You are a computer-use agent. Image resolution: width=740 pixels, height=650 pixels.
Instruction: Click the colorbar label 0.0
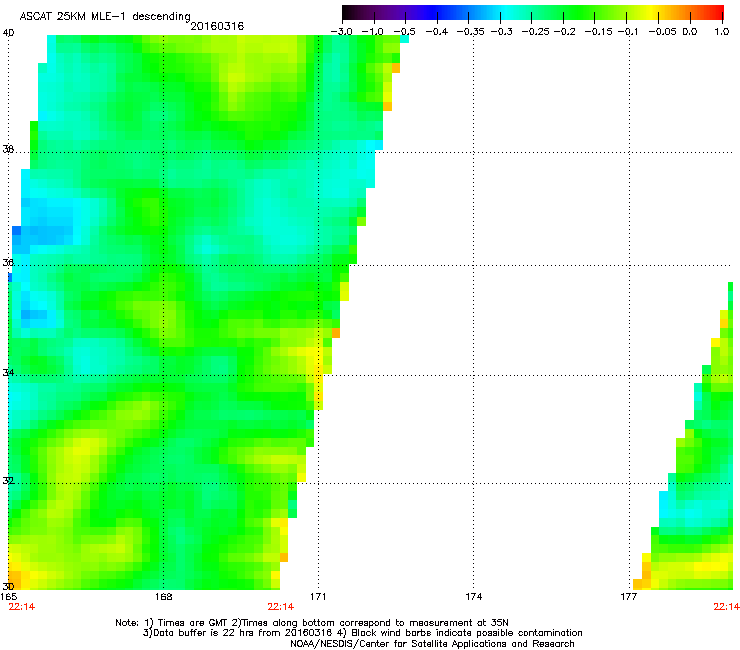pyautogui.click(x=690, y=32)
